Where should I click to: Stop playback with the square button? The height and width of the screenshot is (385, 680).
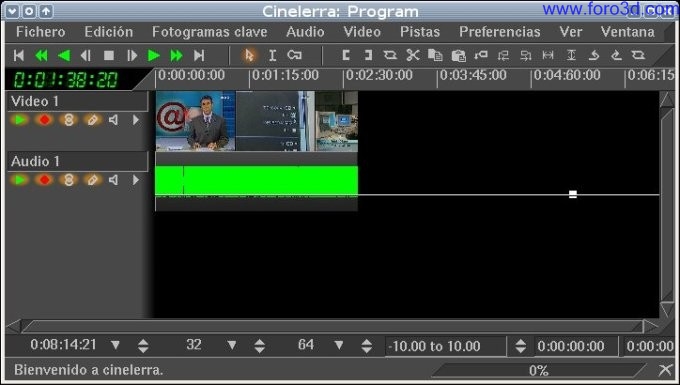point(109,55)
